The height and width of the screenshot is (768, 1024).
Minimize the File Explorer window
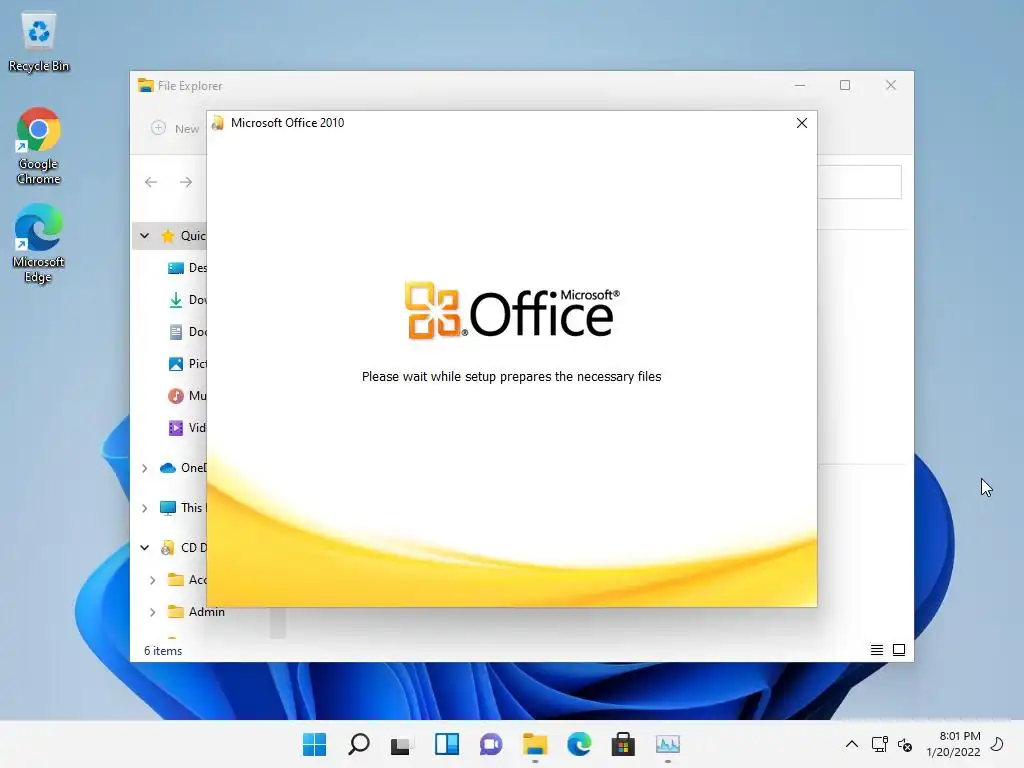point(800,86)
